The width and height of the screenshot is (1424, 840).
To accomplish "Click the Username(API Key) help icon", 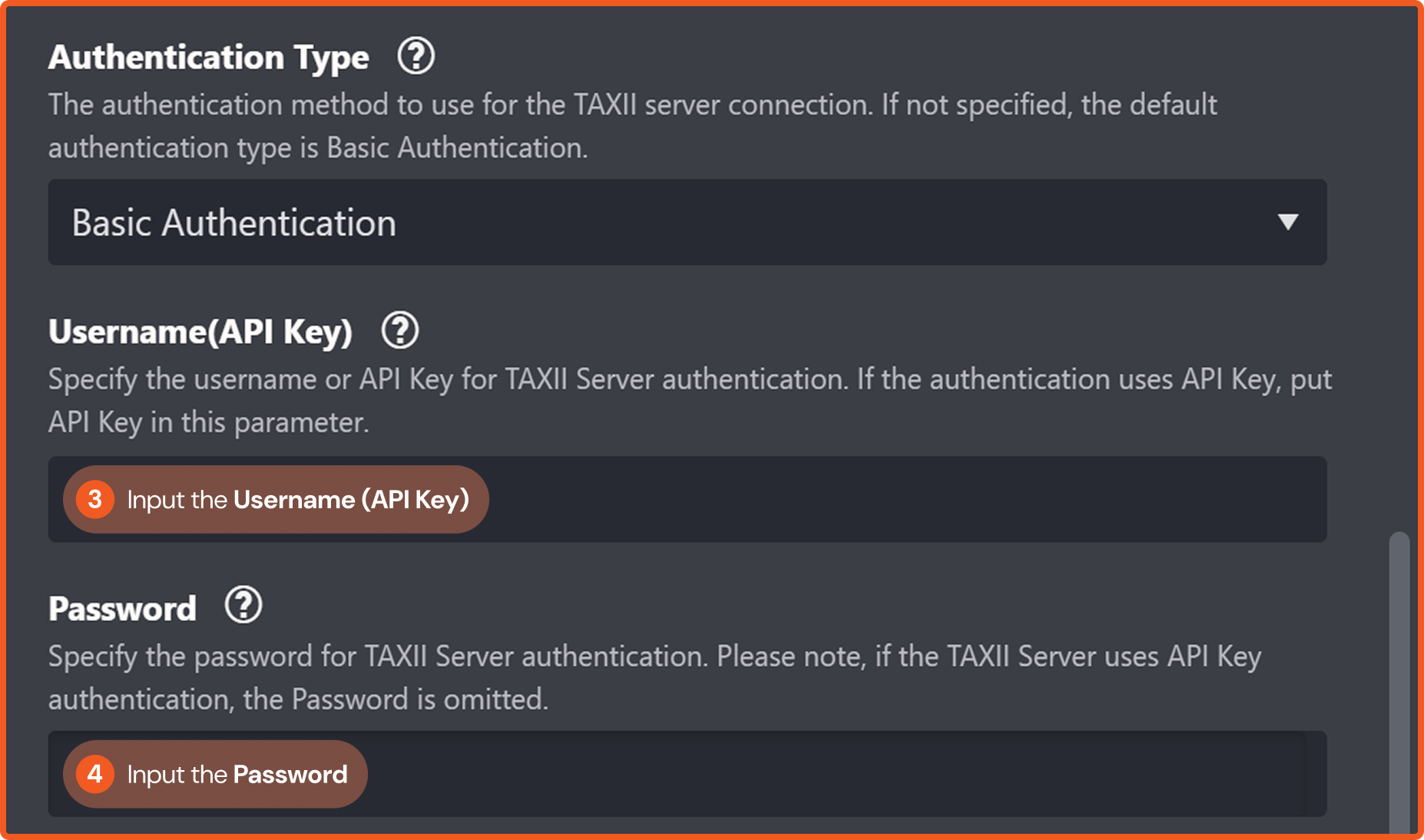I will (399, 331).
